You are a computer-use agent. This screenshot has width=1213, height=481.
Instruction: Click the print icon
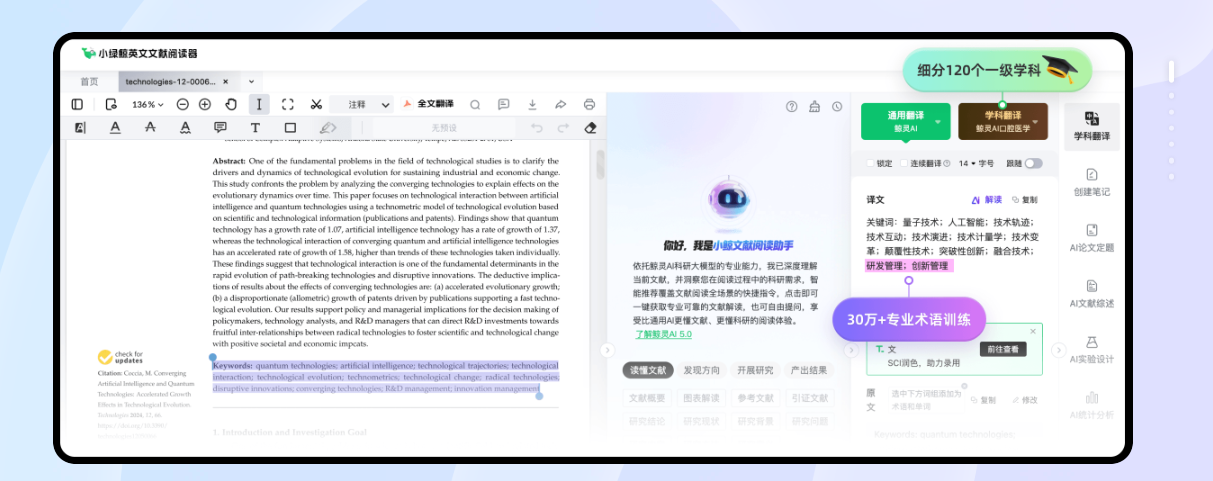[x=589, y=104]
